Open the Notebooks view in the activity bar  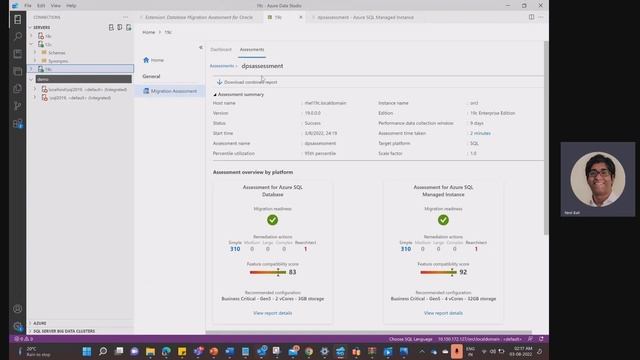tap(18, 54)
